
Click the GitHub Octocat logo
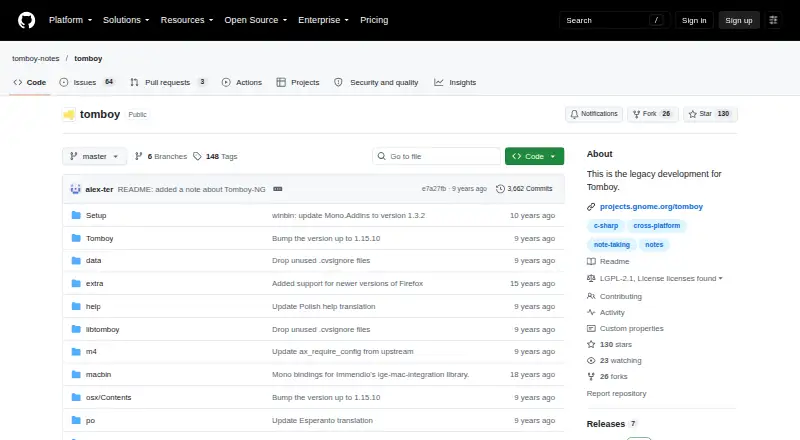point(27,20)
